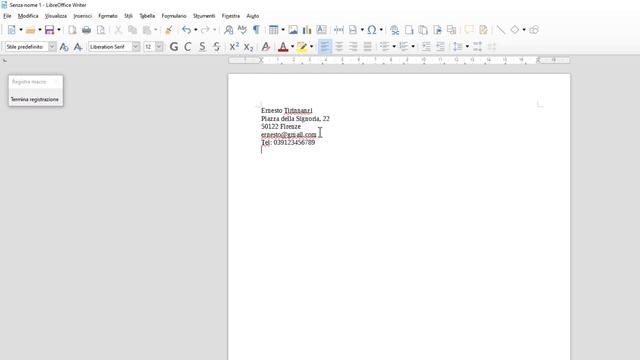The height and width of the screenshot is (360, 640).
Task: Open the File menu
Action: [x=7, y=16]
